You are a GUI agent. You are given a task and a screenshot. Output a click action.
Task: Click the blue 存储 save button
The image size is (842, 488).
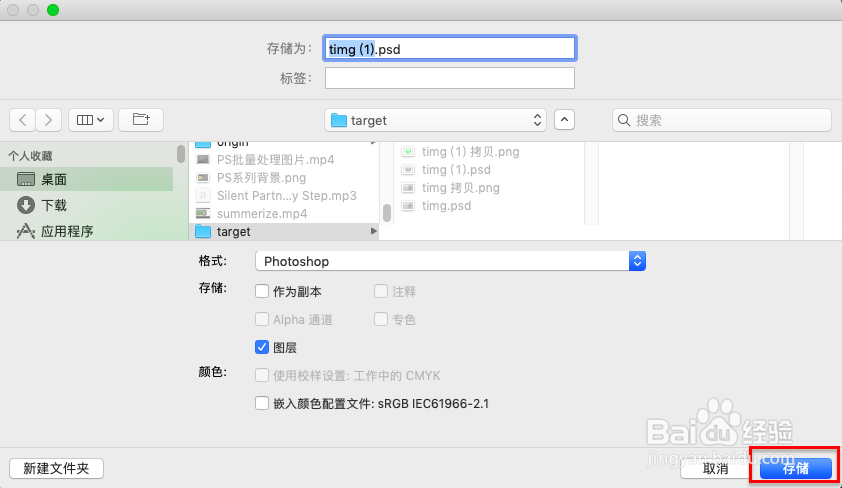point(796,468)
